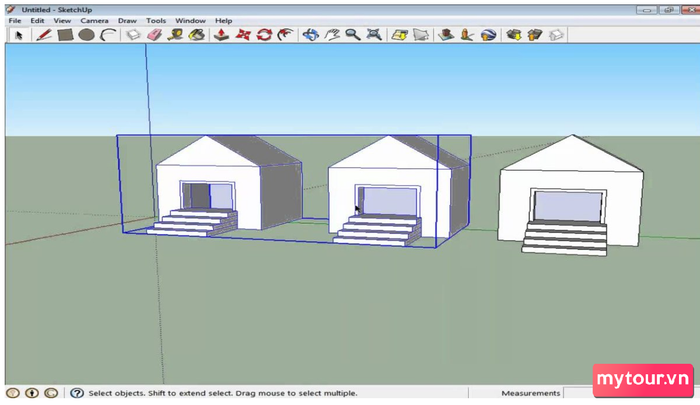Open the Help menu

pos(223,21)
